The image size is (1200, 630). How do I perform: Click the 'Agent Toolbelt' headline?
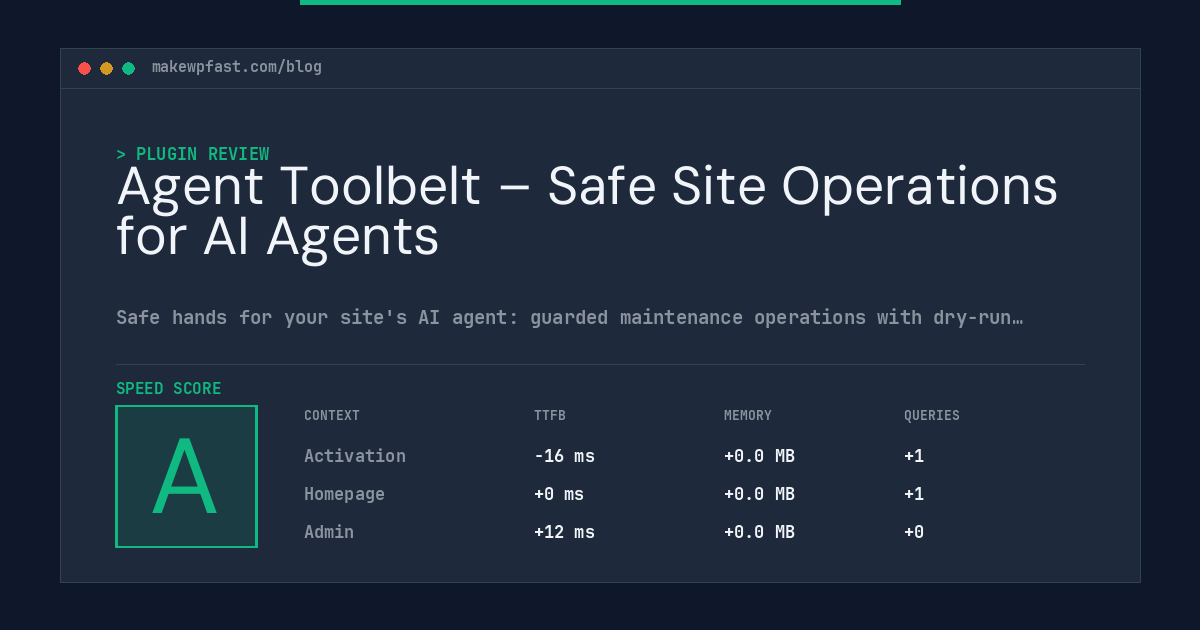pos(587,212)
